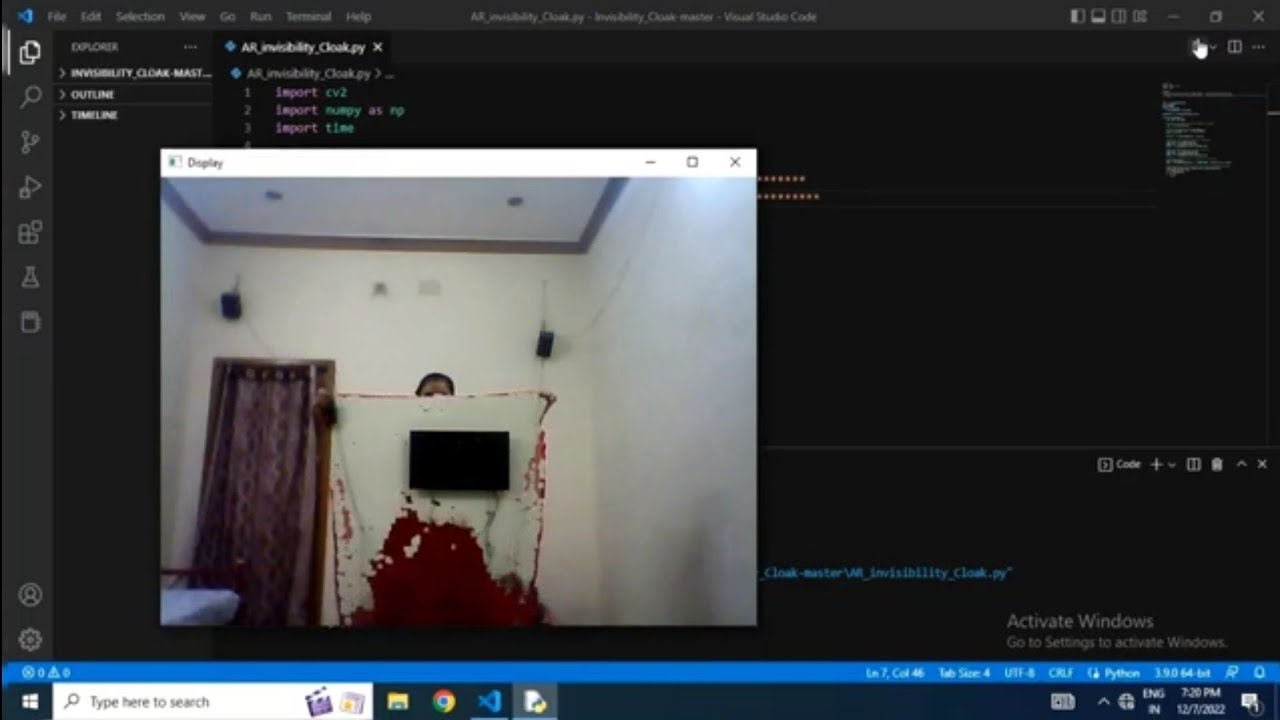Maximize the Display window
Image resolution: width=1280 pixels, height=720 pixels.
coord(692,162)
